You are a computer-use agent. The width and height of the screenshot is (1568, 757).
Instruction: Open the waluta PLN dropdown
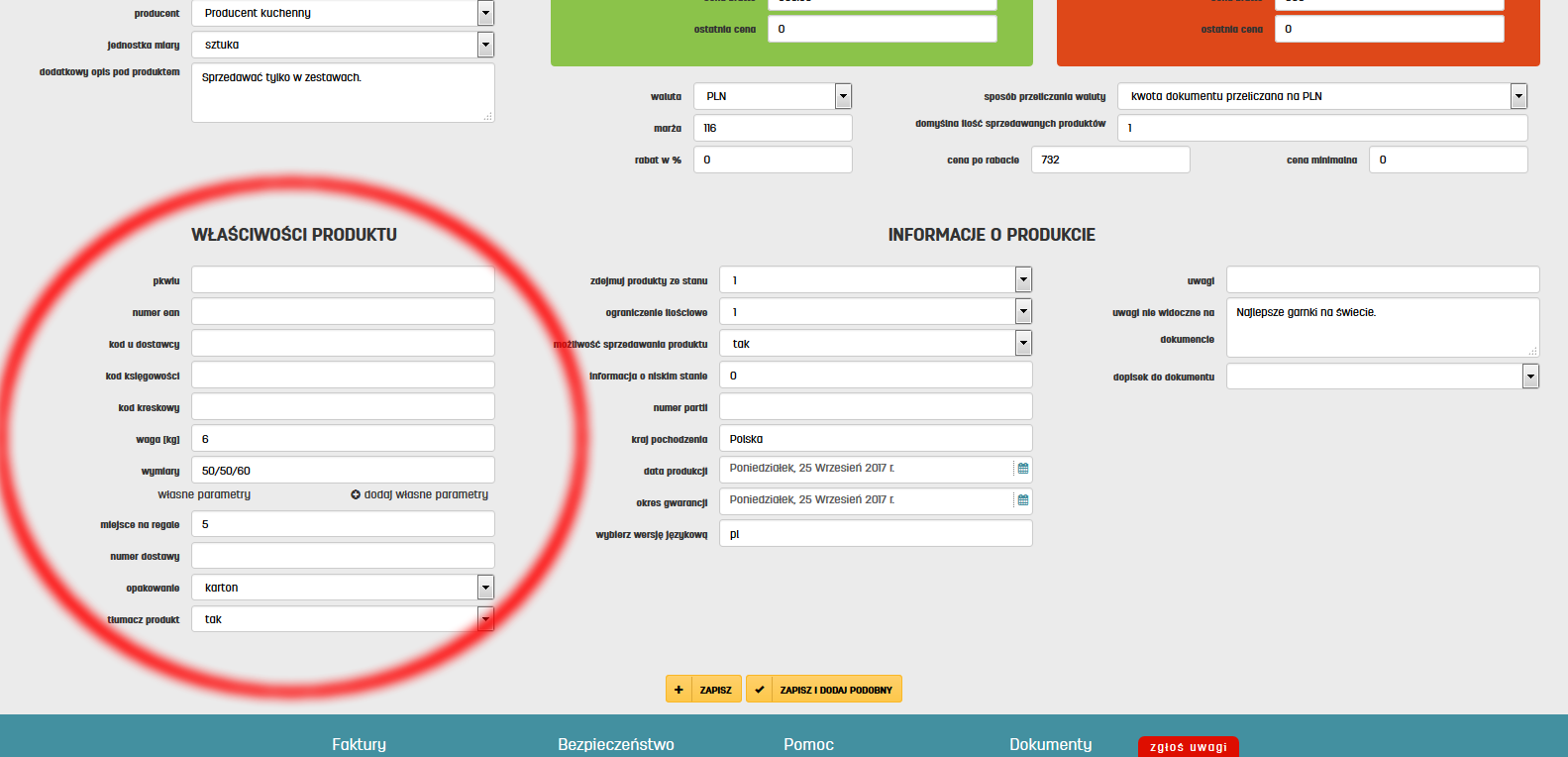843,96
